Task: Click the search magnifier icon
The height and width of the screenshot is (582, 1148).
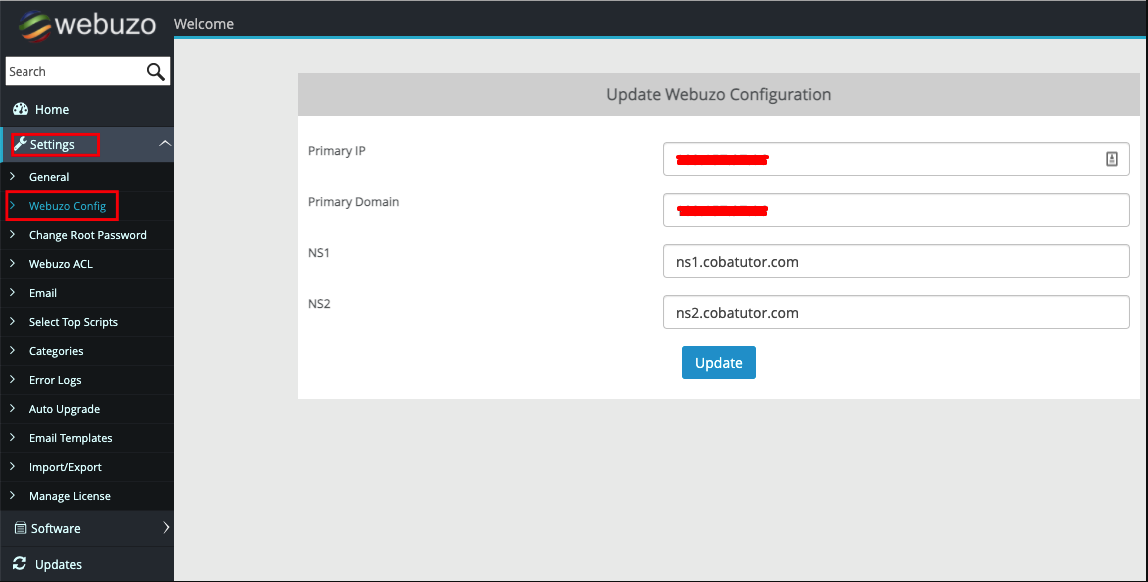Action: tap(155, 72)
